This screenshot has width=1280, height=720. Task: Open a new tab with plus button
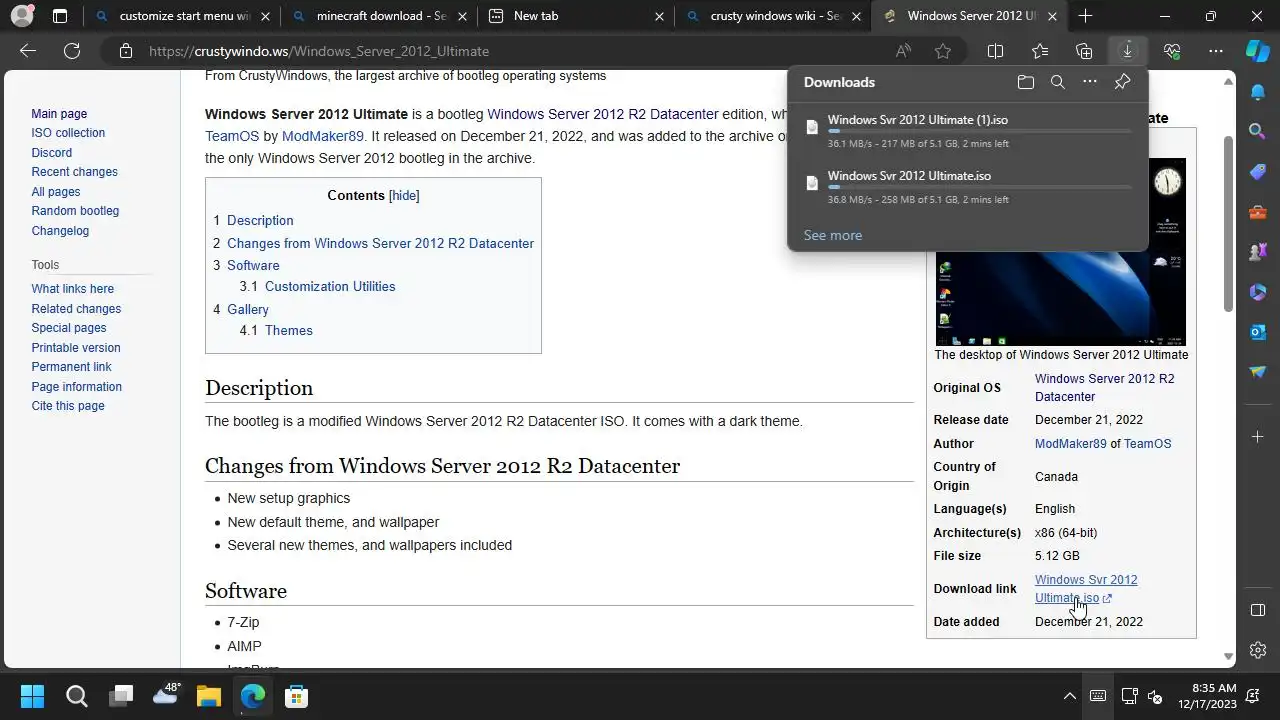(x=1085, y=16)
